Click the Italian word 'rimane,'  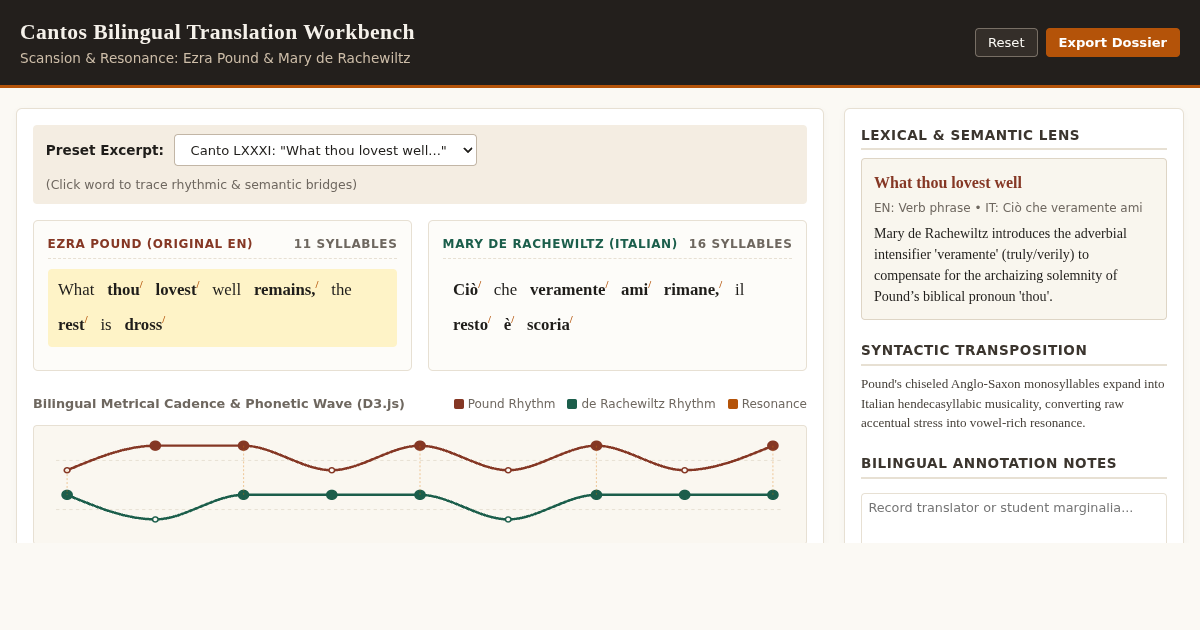[x=692, y=290]
